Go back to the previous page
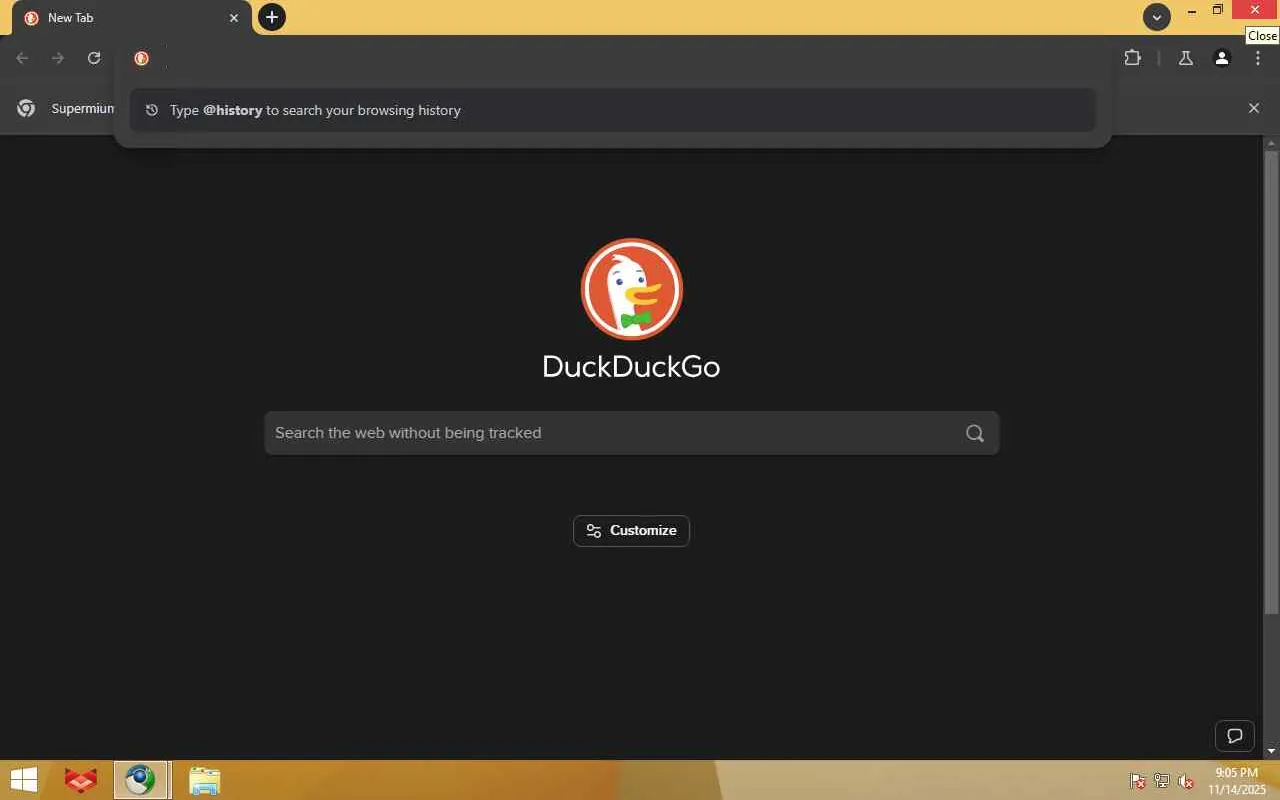The height and width of the screenshot is (800, 1280). pos(22,58)
